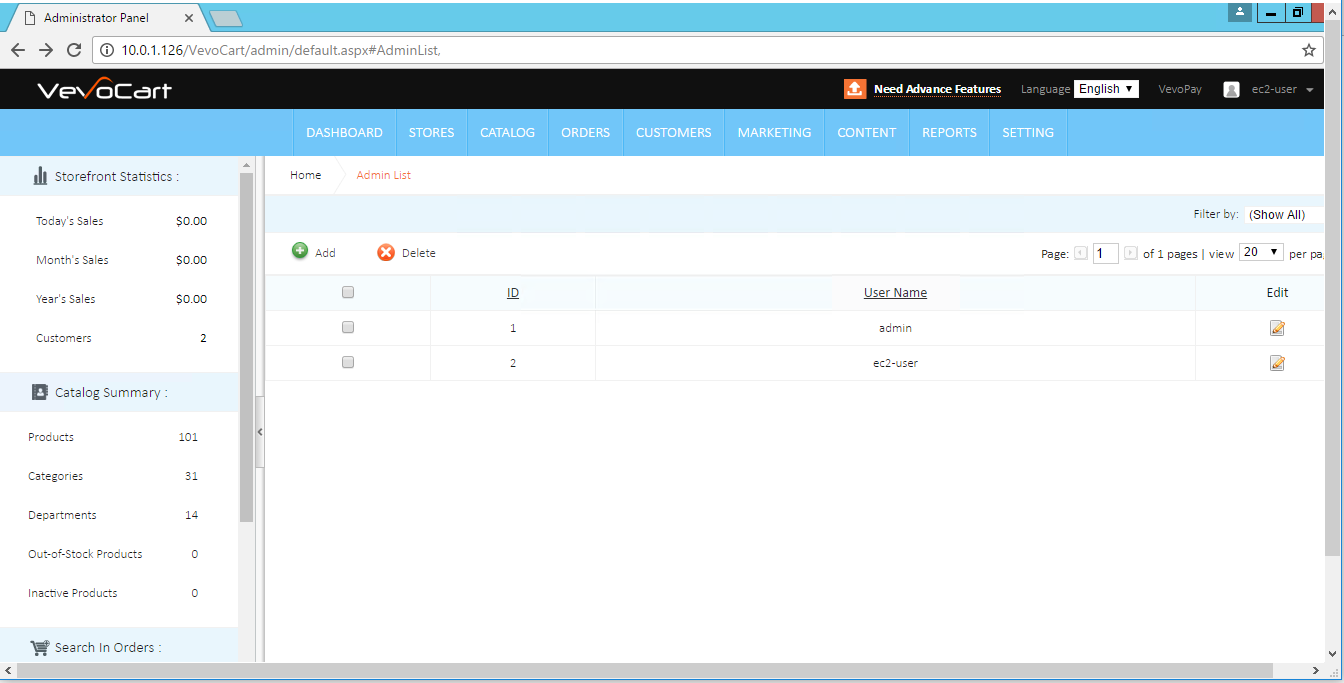This screenshot has height=683, width=1344.
Task: Open the Language English dropdown
Action: point(1106,89)
